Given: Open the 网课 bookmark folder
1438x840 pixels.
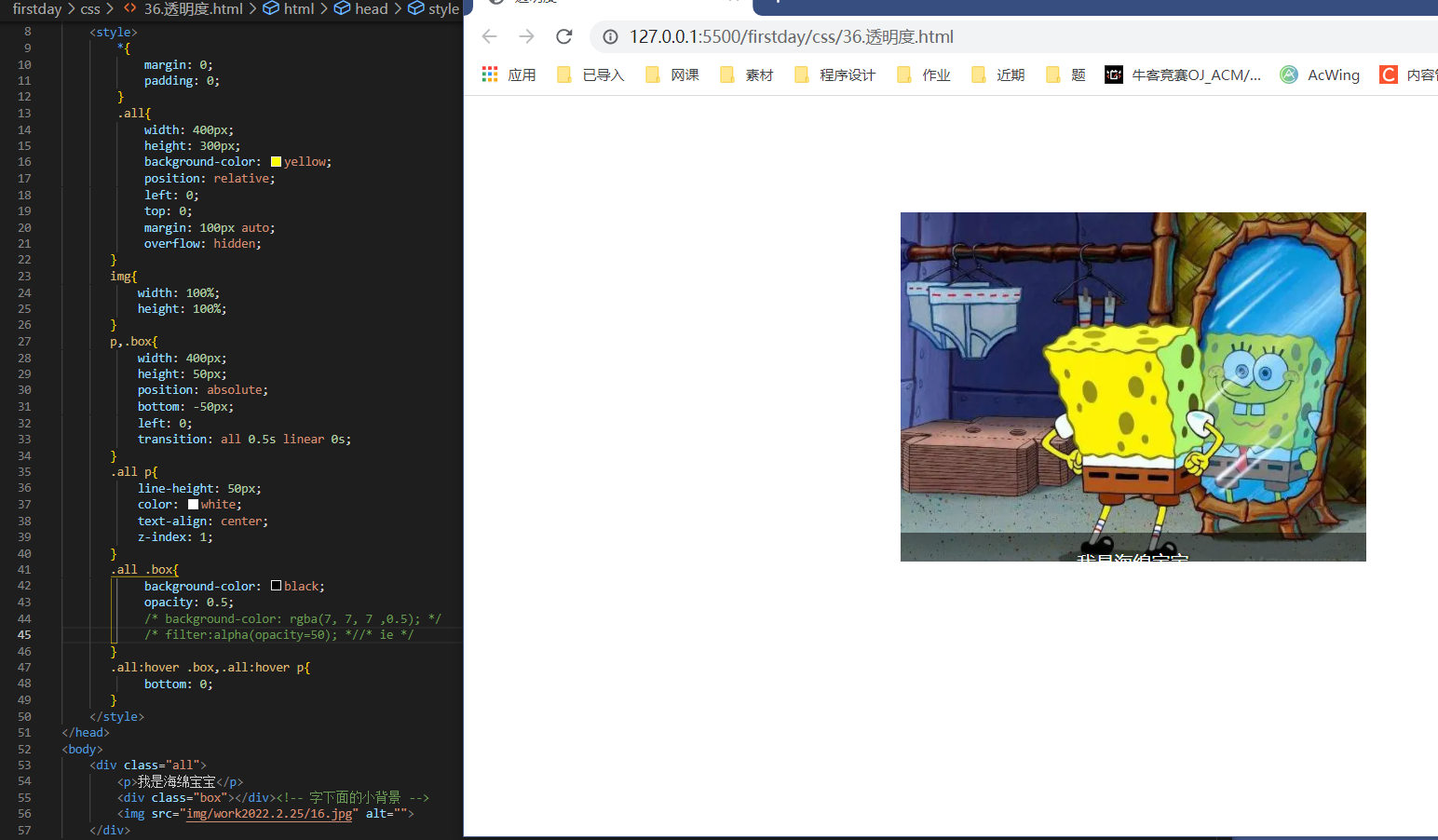Looking at the screenshot, I should (672, 75).
